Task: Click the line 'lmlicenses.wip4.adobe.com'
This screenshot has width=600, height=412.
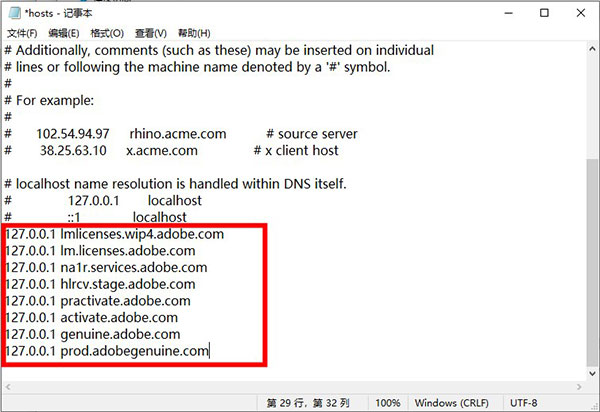Action: click(115, 234)
